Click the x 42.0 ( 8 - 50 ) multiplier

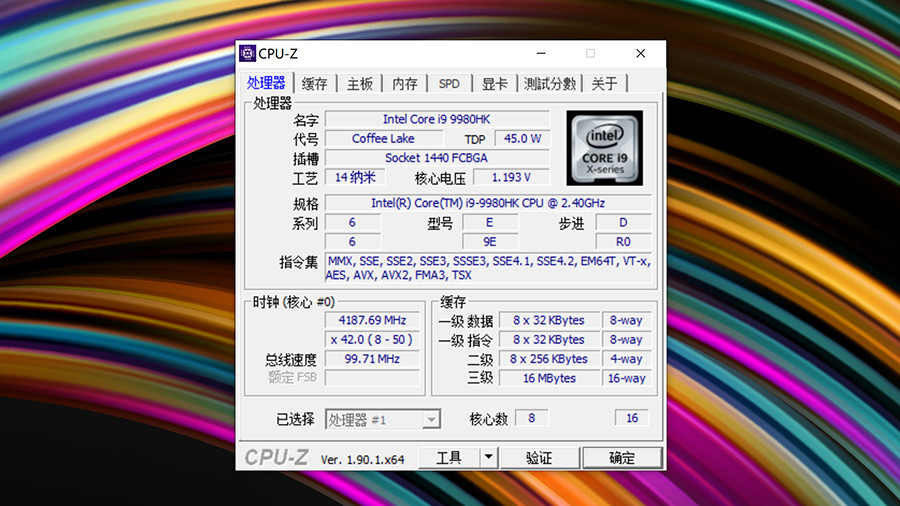coord(372,340)
